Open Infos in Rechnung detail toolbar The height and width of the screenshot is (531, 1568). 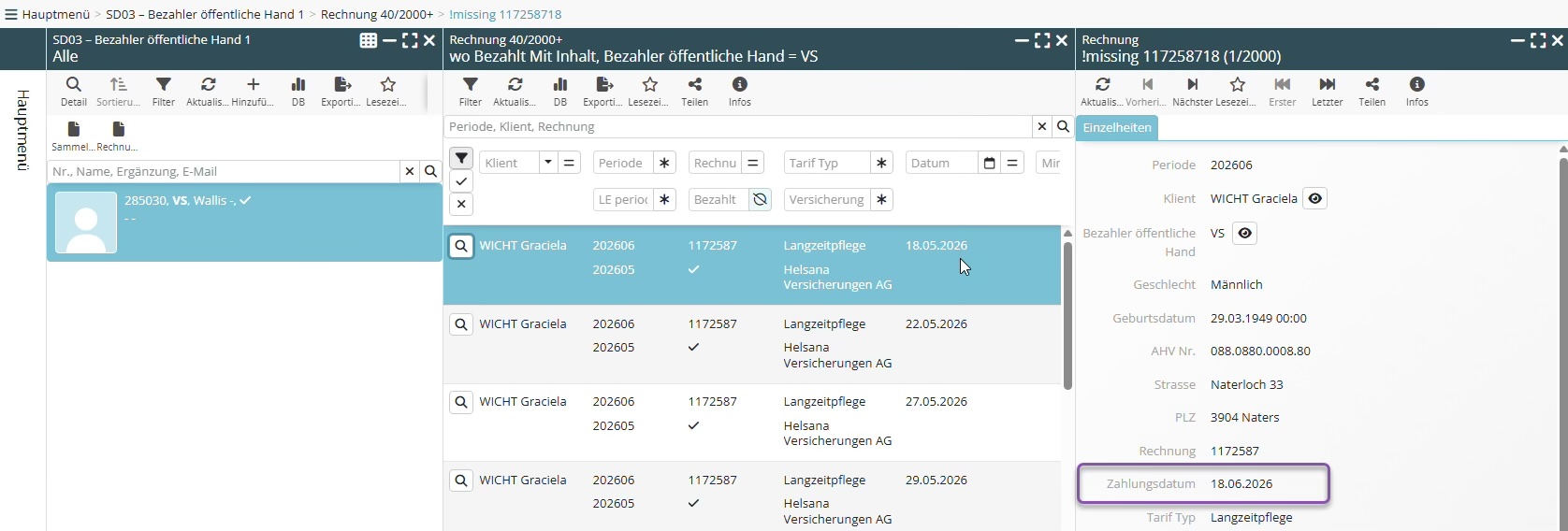click(x=1417, y=92)
